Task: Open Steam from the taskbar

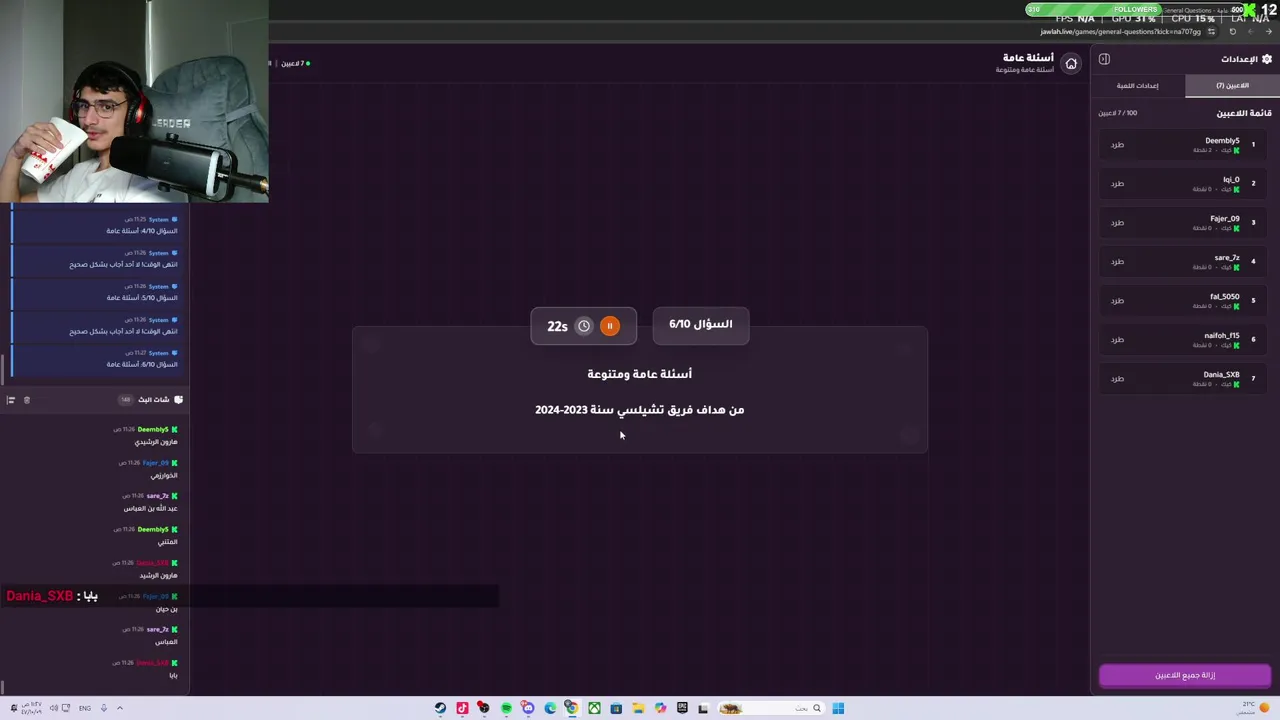Action: click(x=440, y=708)
